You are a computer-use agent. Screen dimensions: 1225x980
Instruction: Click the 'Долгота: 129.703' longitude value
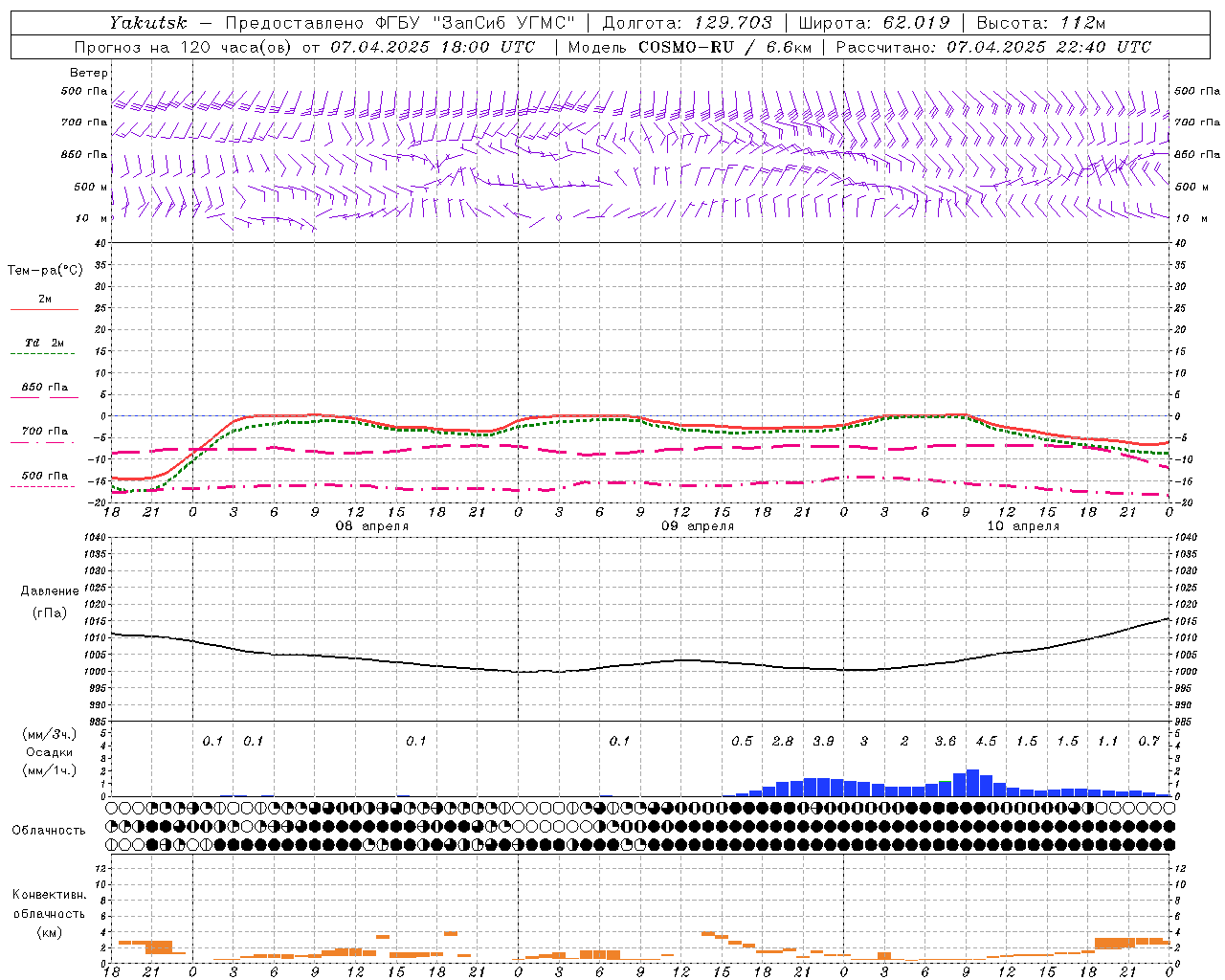click(x=687, y=23)
